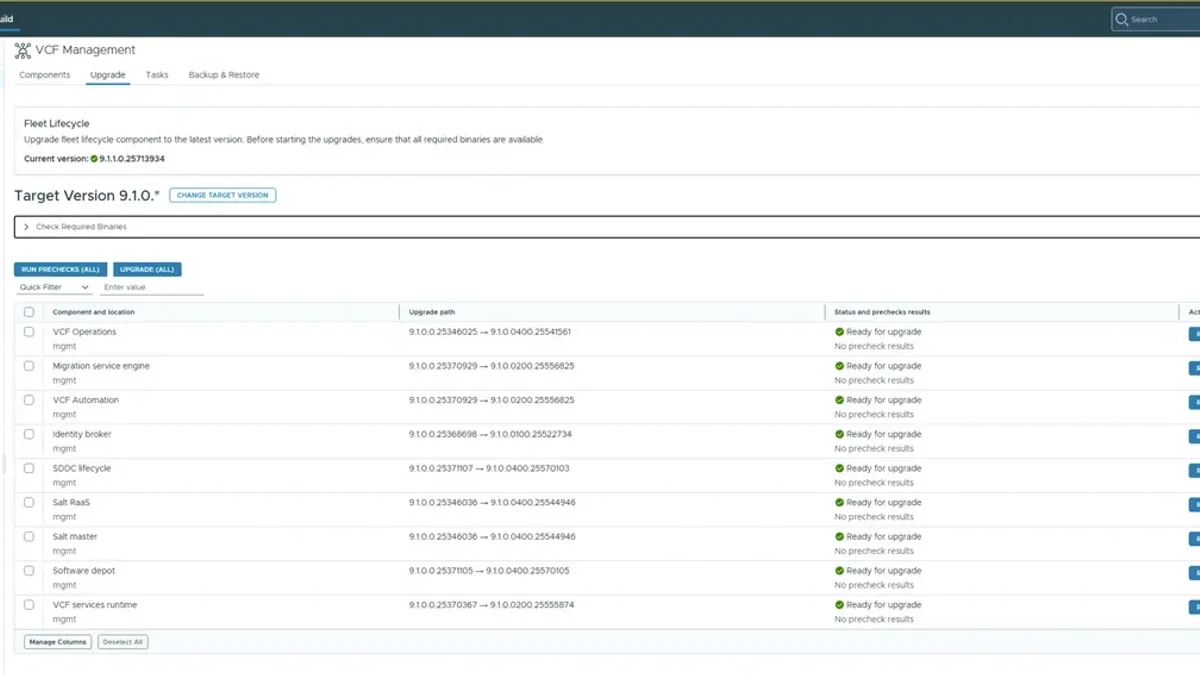The image size is (1200, 675).
Task: Click green status icon in Salt RaaS row
Action: click(839, 502)
